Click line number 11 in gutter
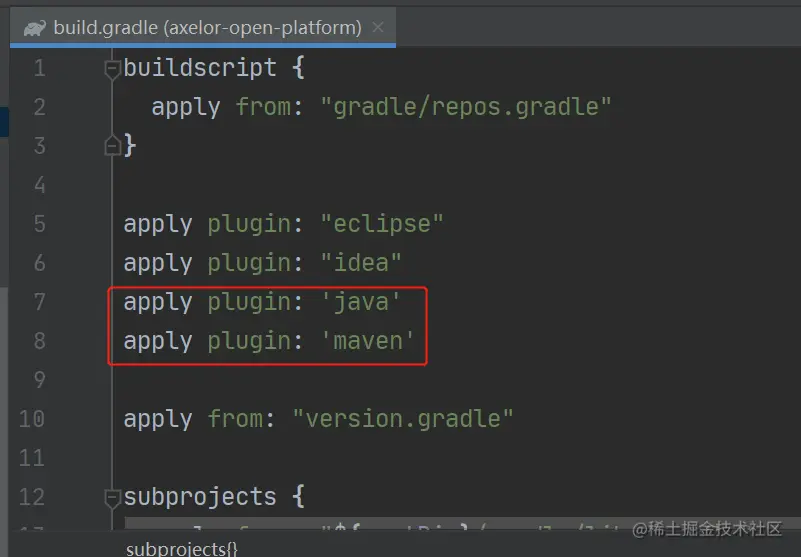801x557 pixels. (32, 458)
